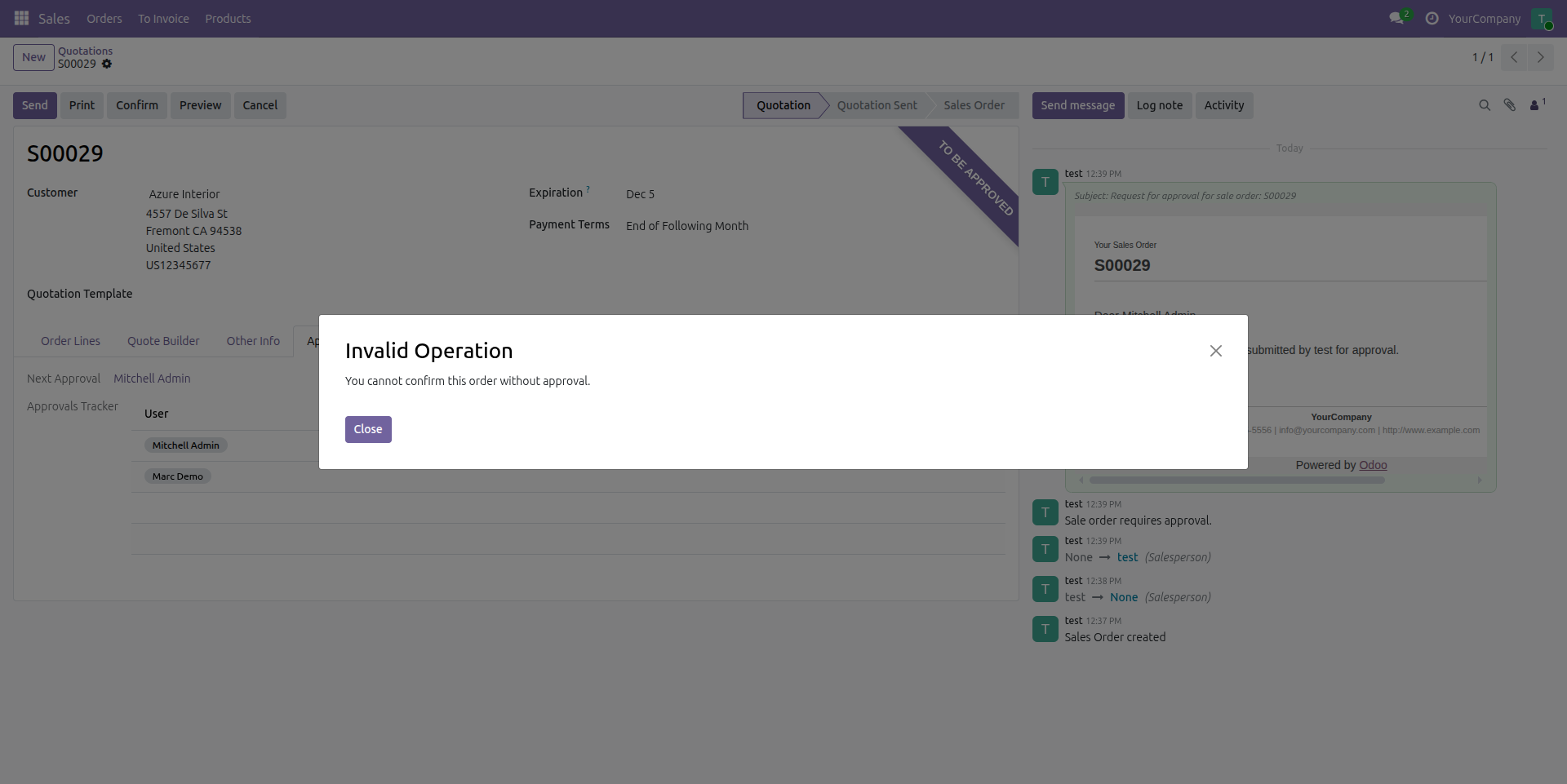
Task: Click the horizontal scrollbar in email message
Action: (x=1237, y=481)
